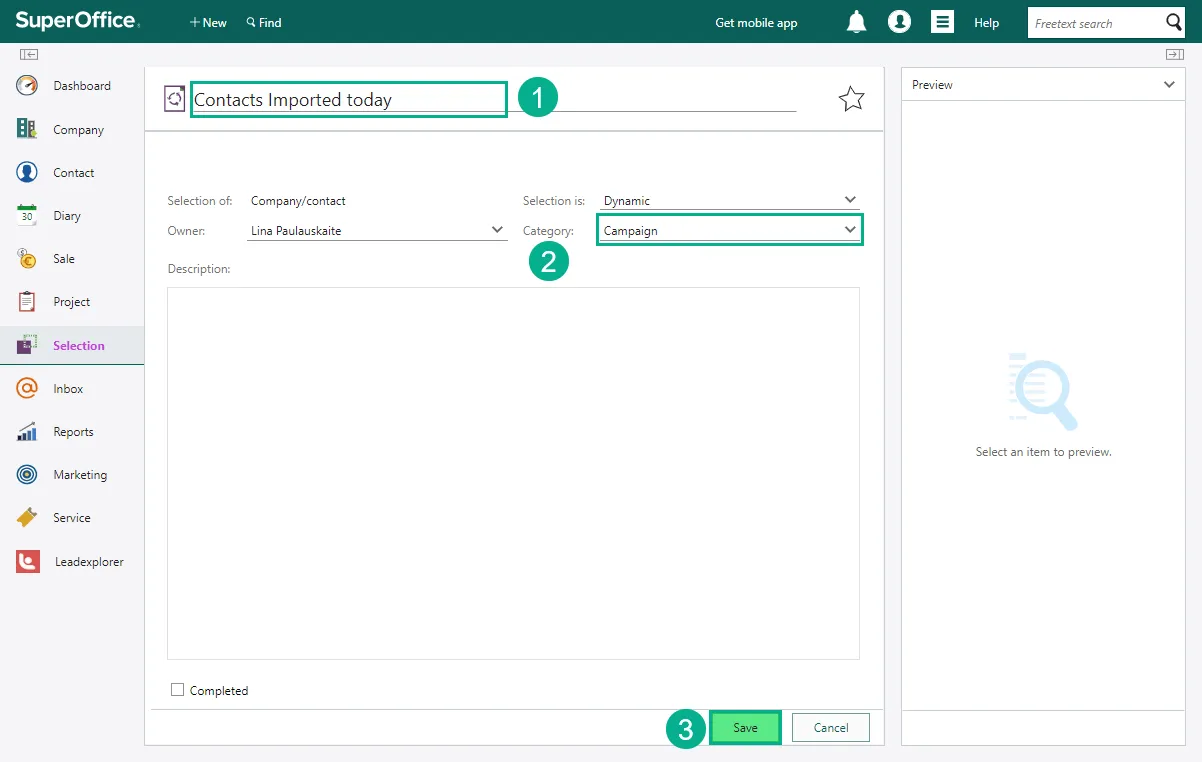Expand the Owner dropdown

[x=497, y=230]
